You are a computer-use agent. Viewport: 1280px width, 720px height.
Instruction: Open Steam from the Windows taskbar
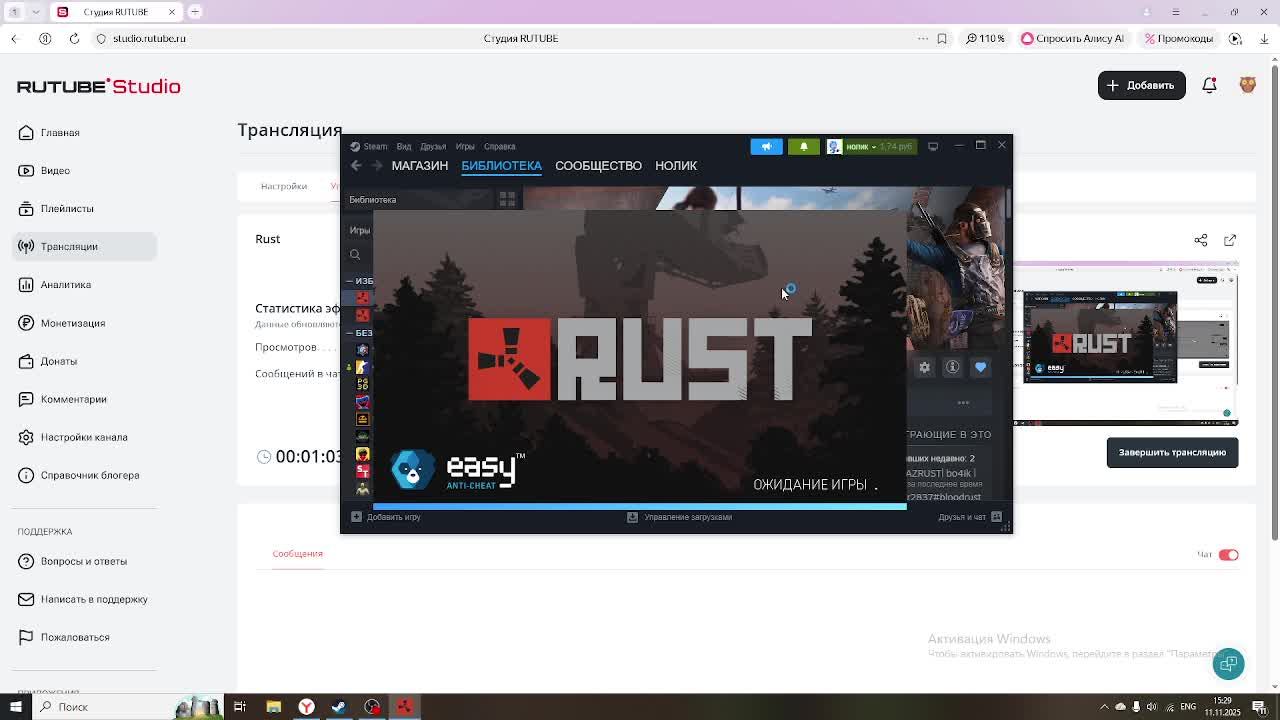[x=339, y=707]
